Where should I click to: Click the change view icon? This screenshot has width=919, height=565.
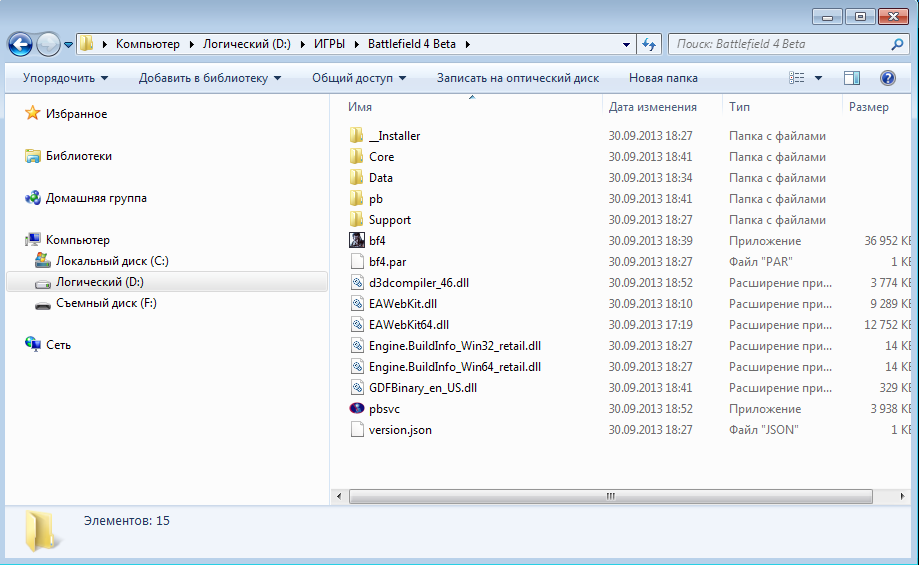pos(797,78)
